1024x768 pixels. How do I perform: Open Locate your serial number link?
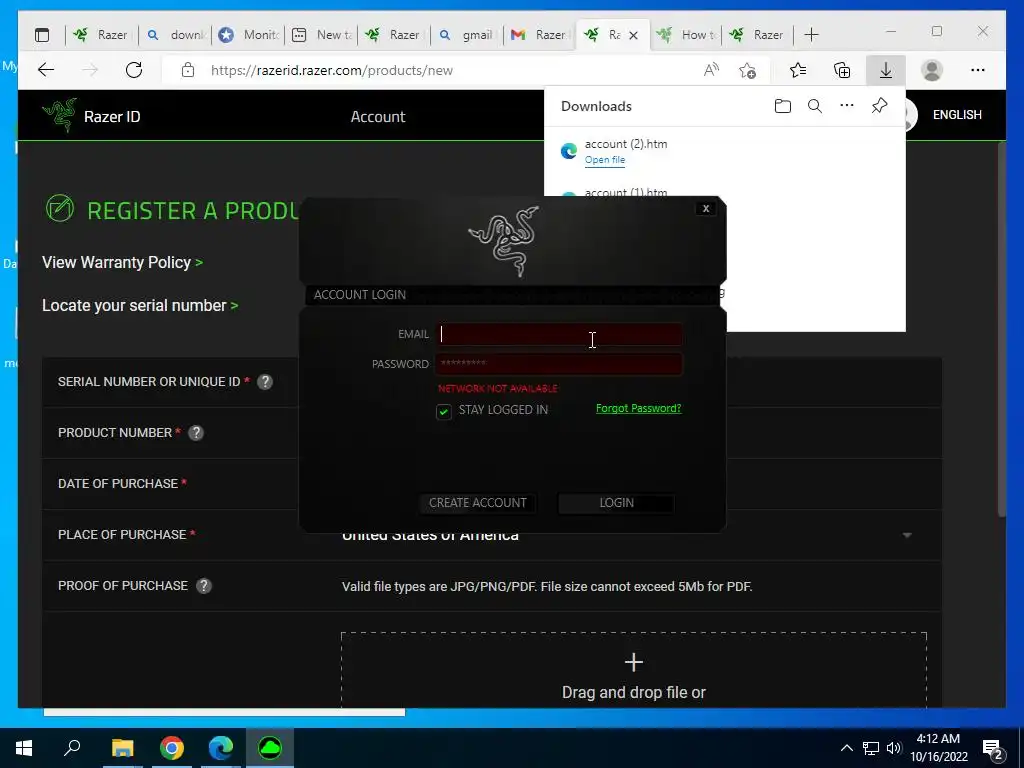click(x=140, y=306)
